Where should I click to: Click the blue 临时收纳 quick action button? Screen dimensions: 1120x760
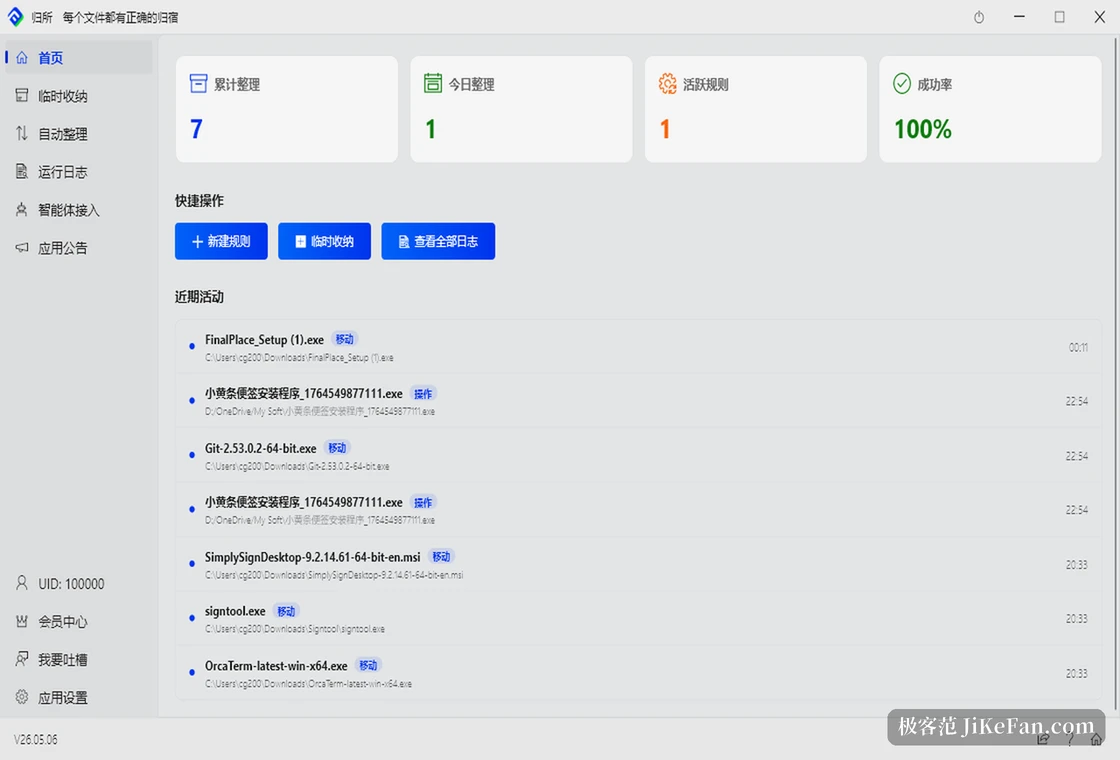pos(324,241)
